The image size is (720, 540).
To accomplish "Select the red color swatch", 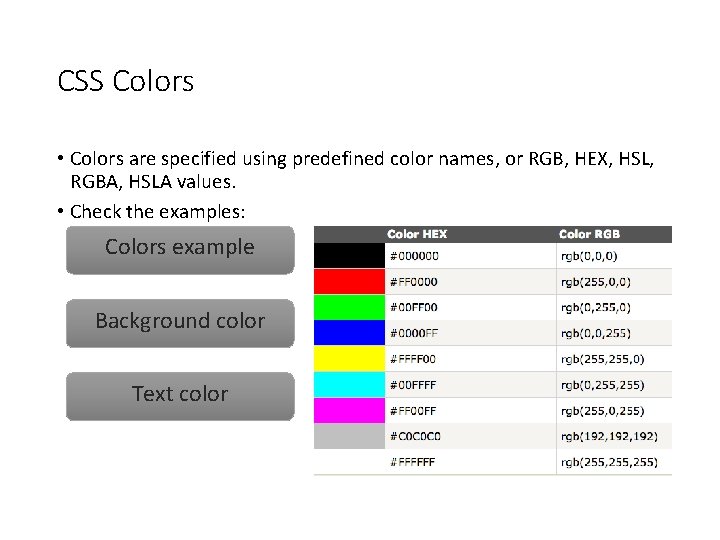I will (x=349, y=281).
